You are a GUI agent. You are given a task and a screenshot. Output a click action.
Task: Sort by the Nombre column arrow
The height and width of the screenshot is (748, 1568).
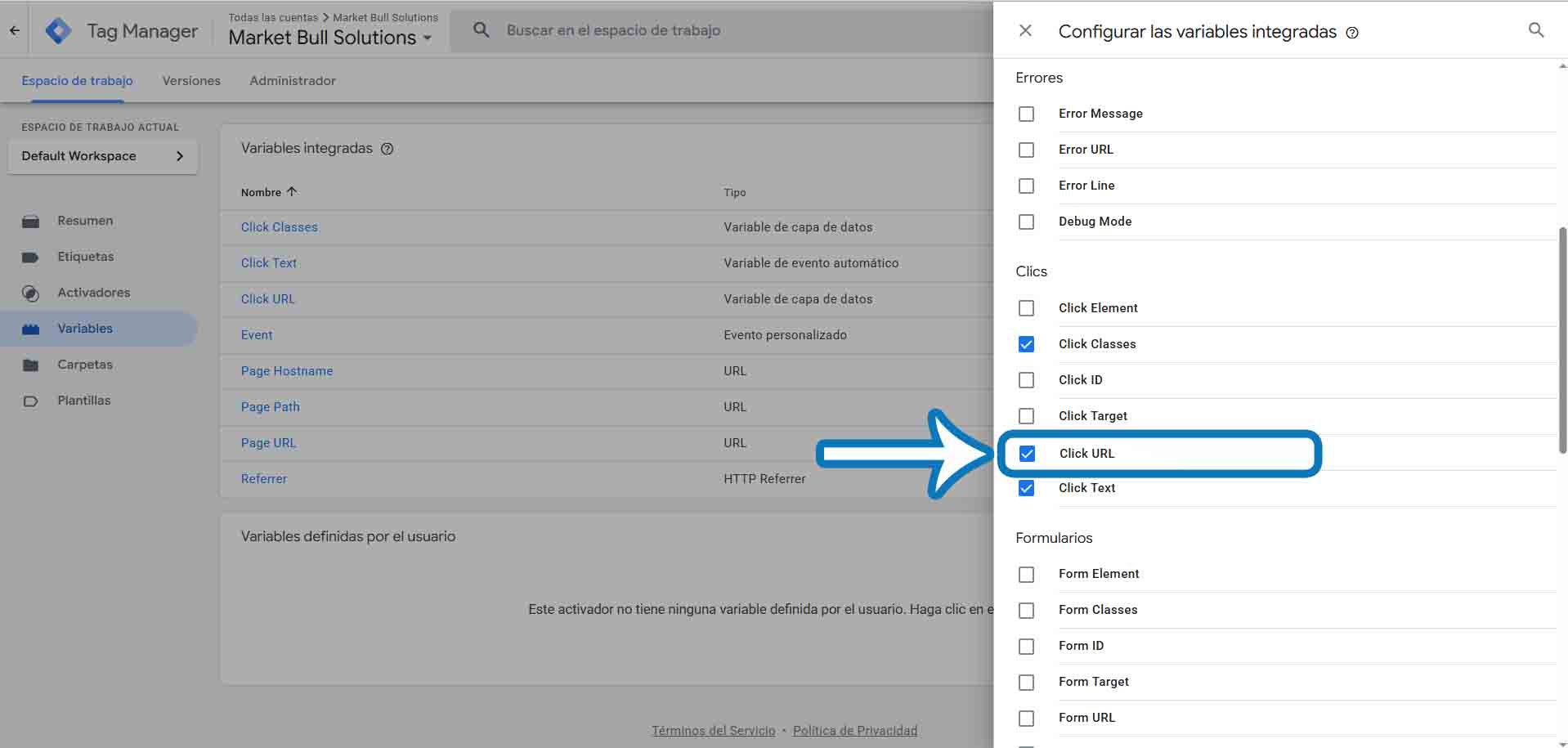click(292, 192)
